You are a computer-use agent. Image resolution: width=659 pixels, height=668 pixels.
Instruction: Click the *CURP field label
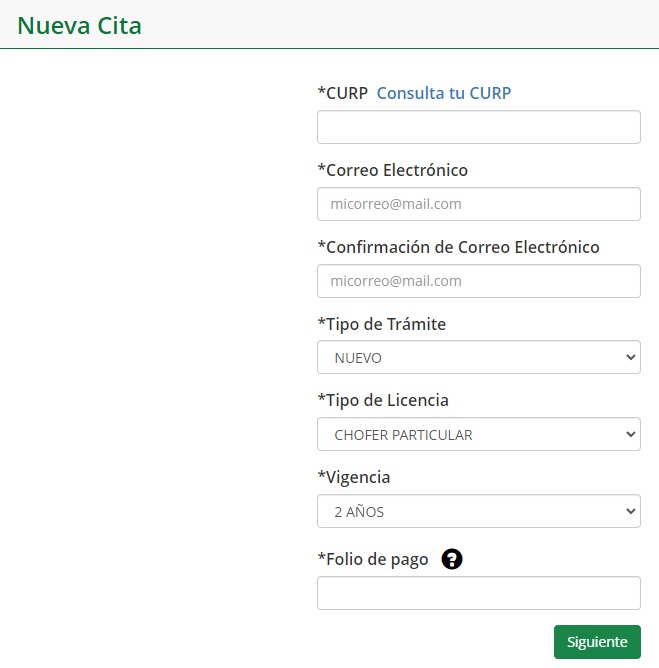tap(342, 93)
